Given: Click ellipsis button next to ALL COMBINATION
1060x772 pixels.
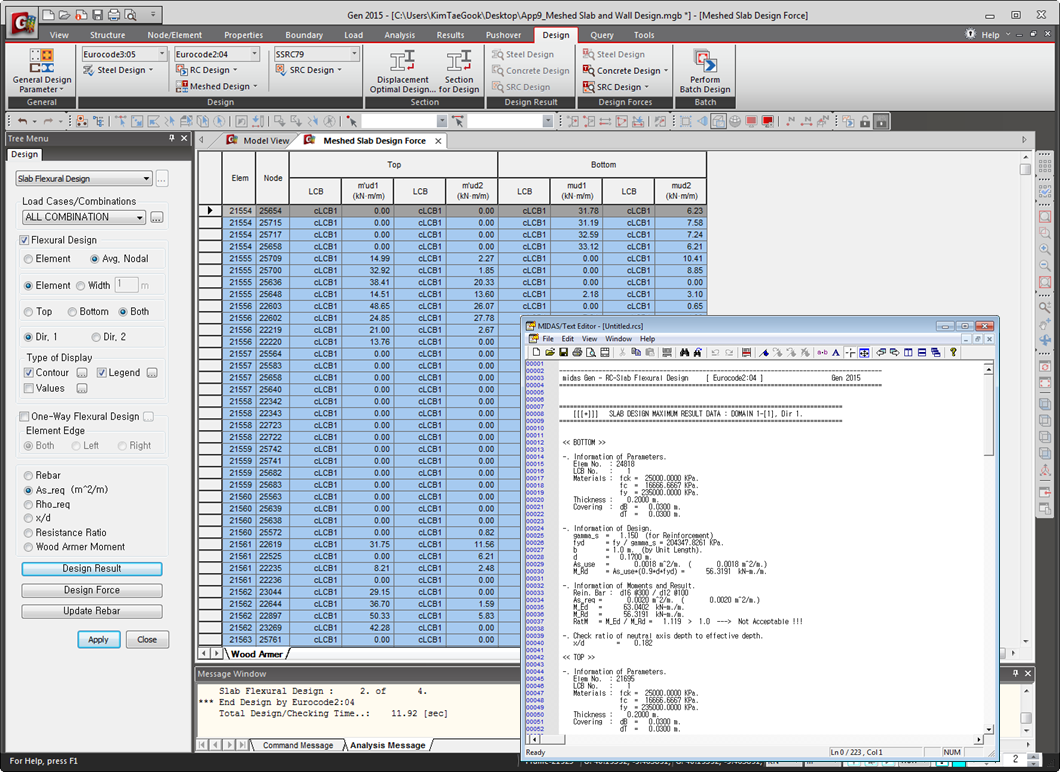Looking at the screenshot, I should coord(157,217).
